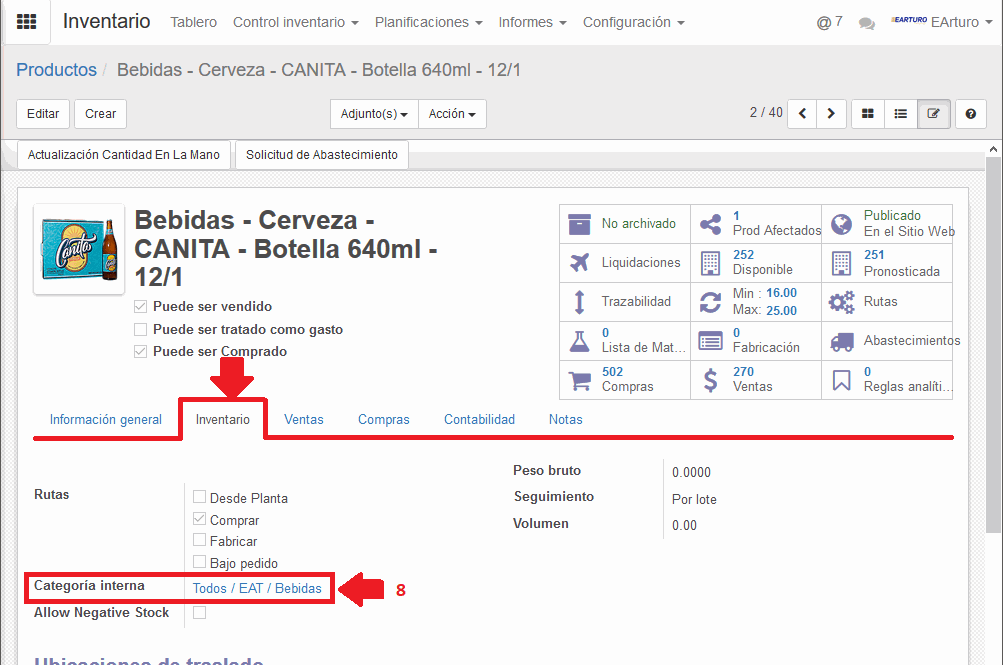Switch to Información general tab

106,419
